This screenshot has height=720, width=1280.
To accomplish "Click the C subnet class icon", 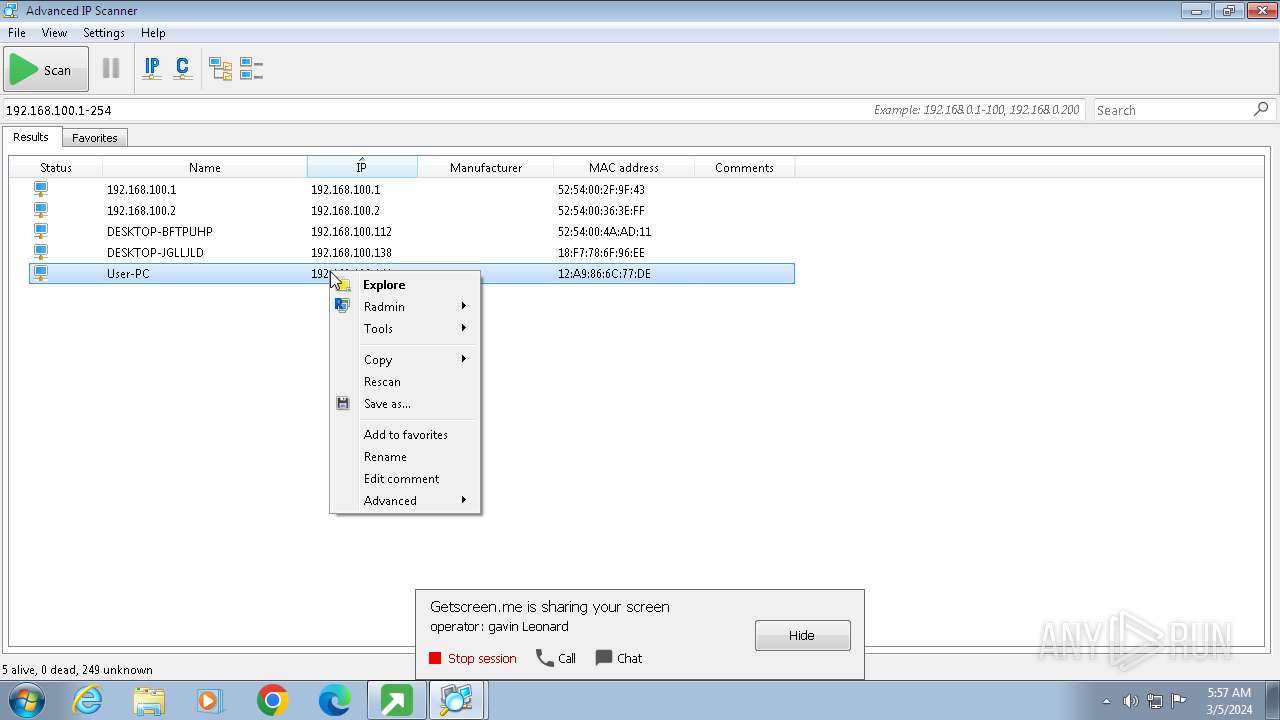I will tap(182, 69).
